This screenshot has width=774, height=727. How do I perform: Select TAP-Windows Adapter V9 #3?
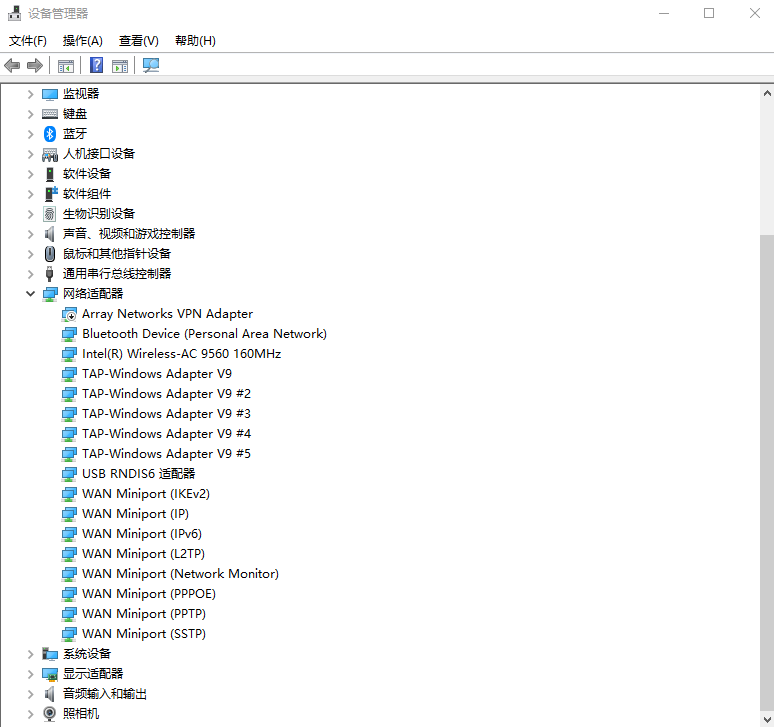point(166,414)
